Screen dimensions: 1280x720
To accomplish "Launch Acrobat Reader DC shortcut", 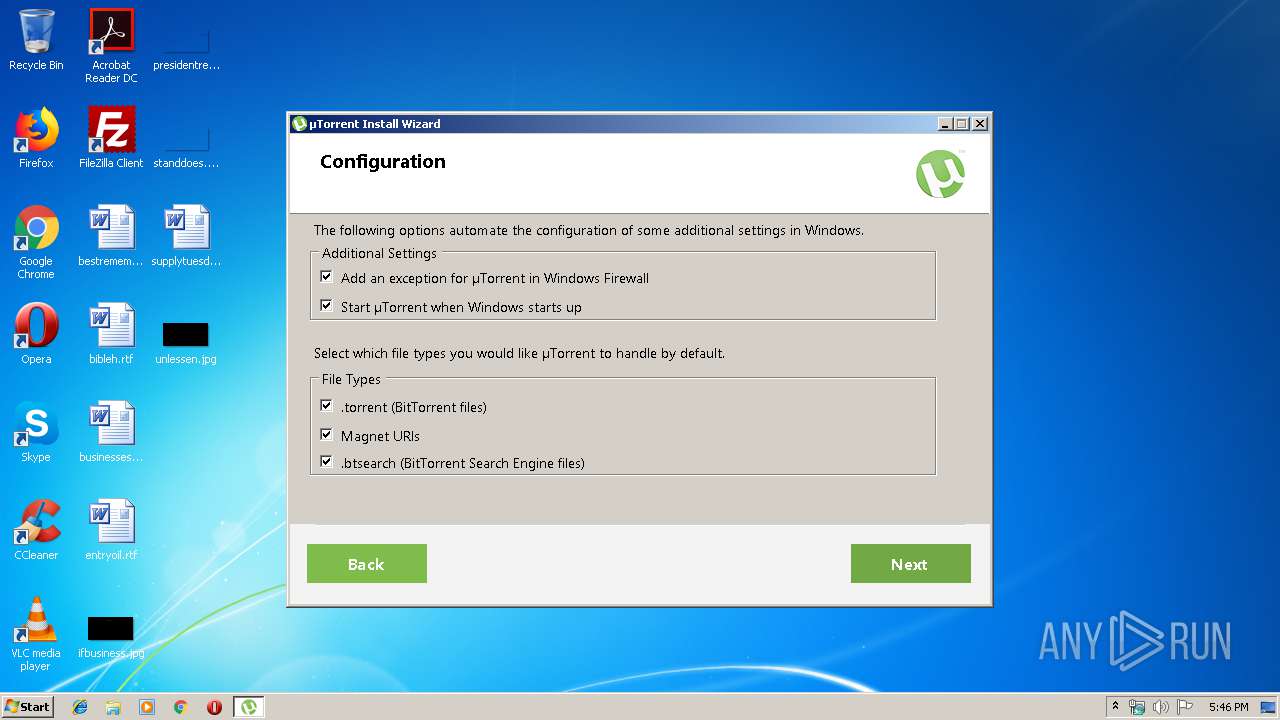I will coord(111,46).
